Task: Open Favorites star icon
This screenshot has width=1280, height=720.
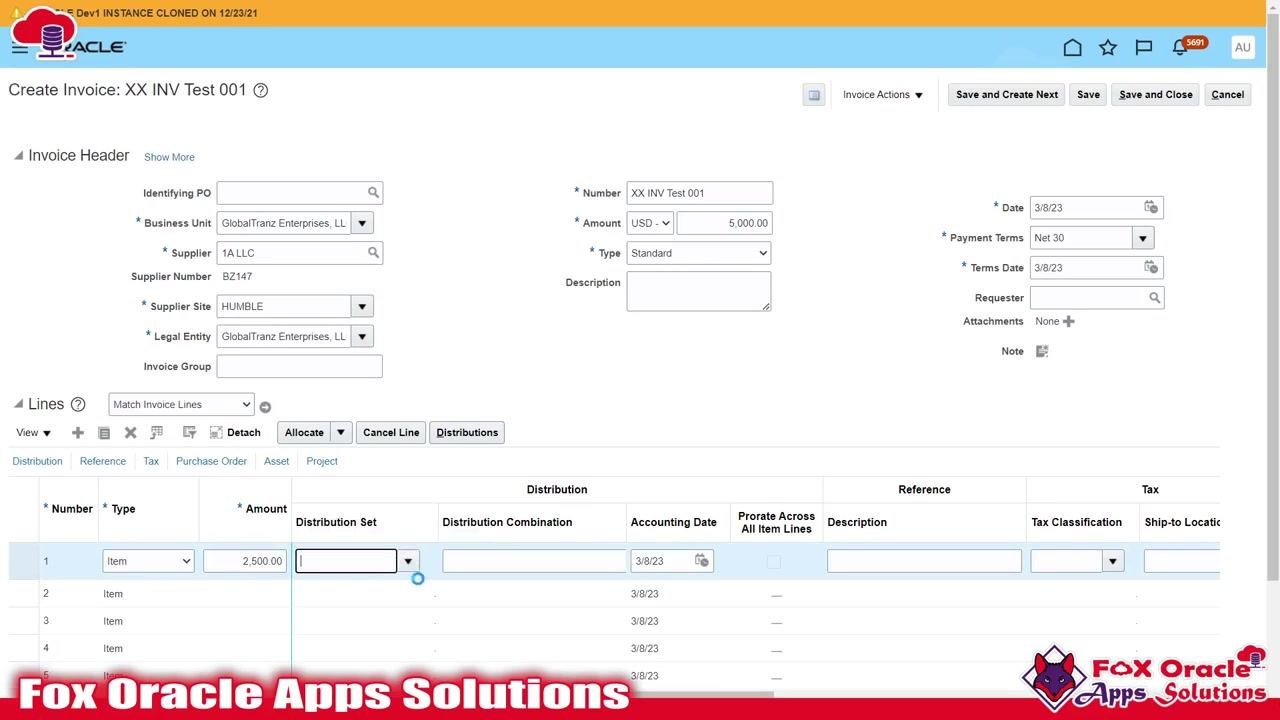Action: click(x=1108, y=47)
